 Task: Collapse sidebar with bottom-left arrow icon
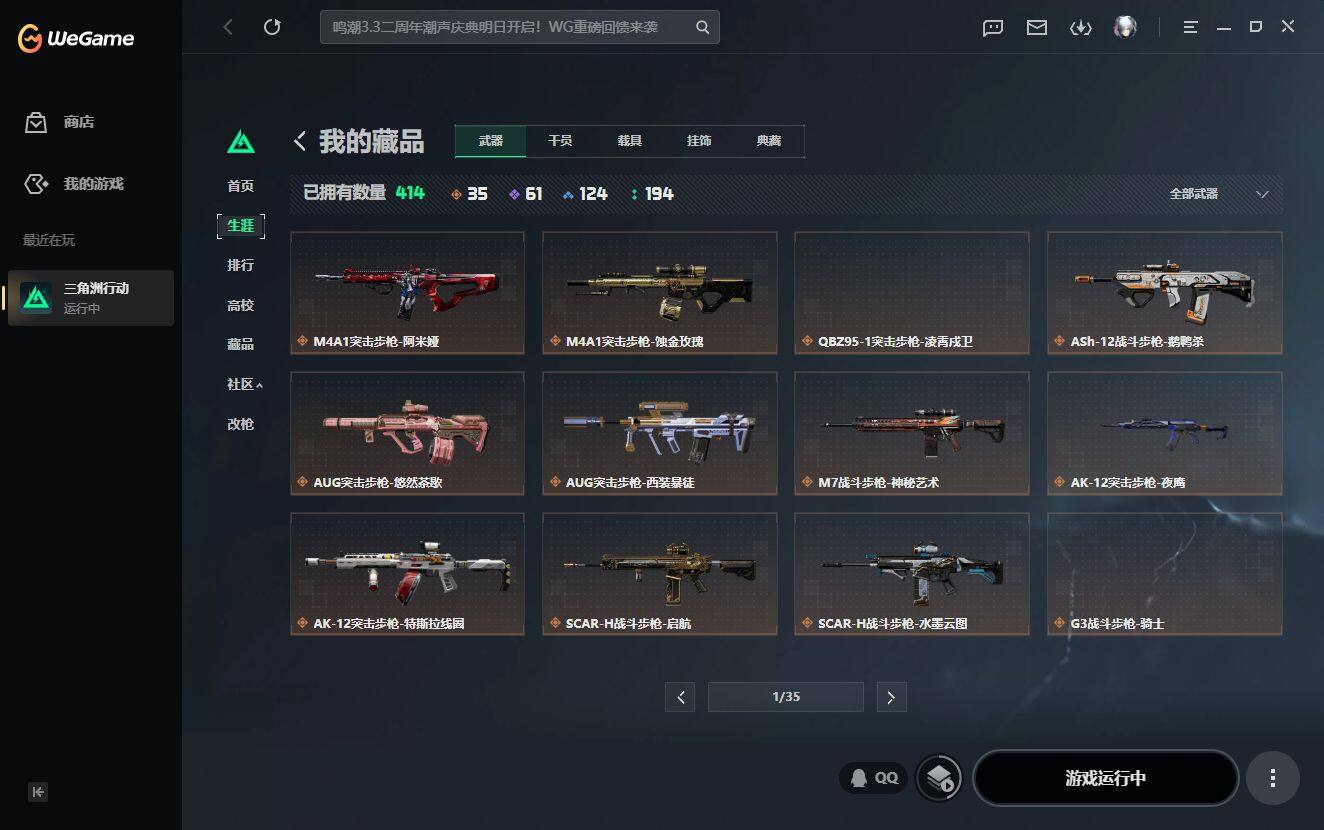tap(38, 792)
